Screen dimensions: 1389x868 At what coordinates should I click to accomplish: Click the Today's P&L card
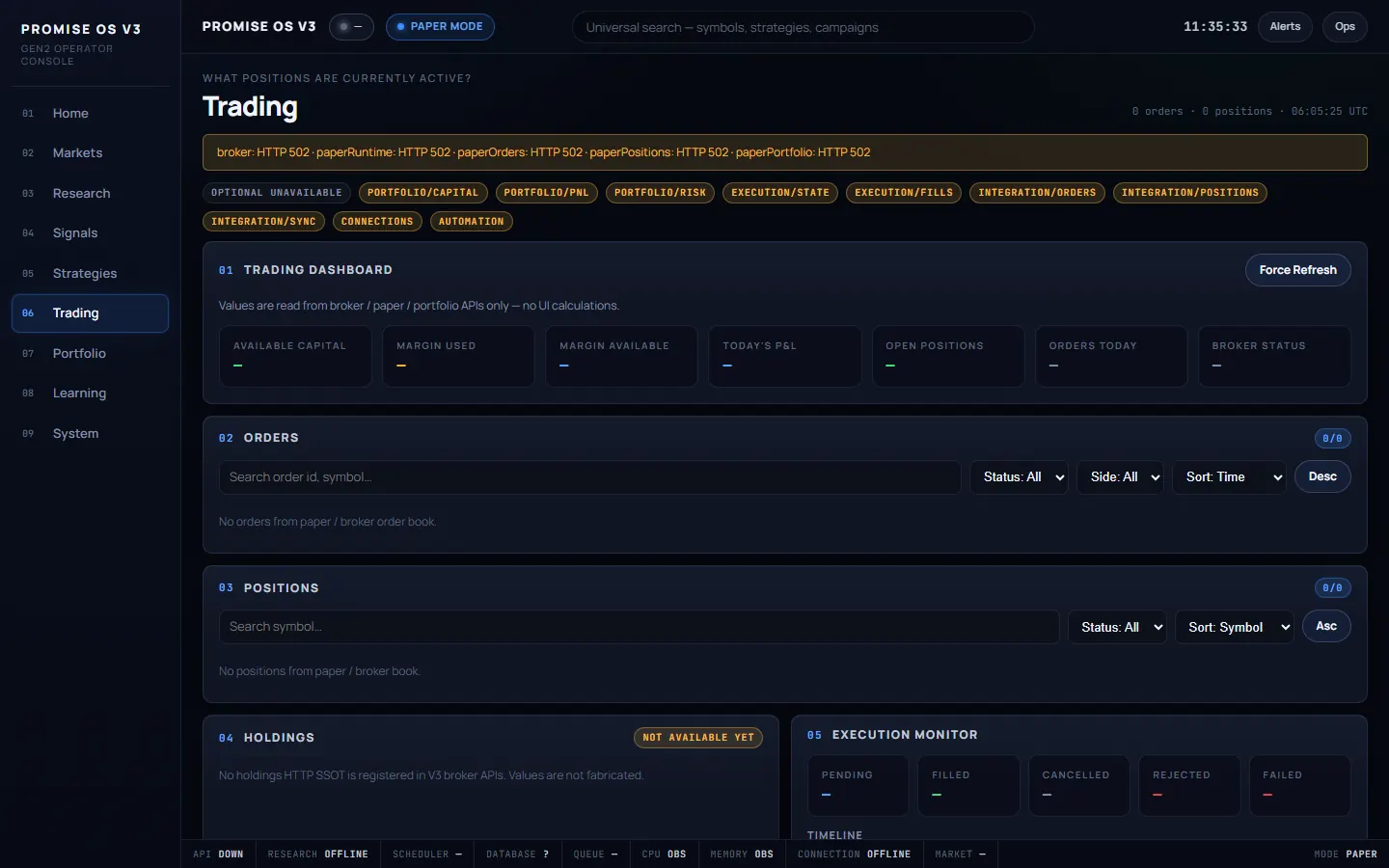point(785,356)
